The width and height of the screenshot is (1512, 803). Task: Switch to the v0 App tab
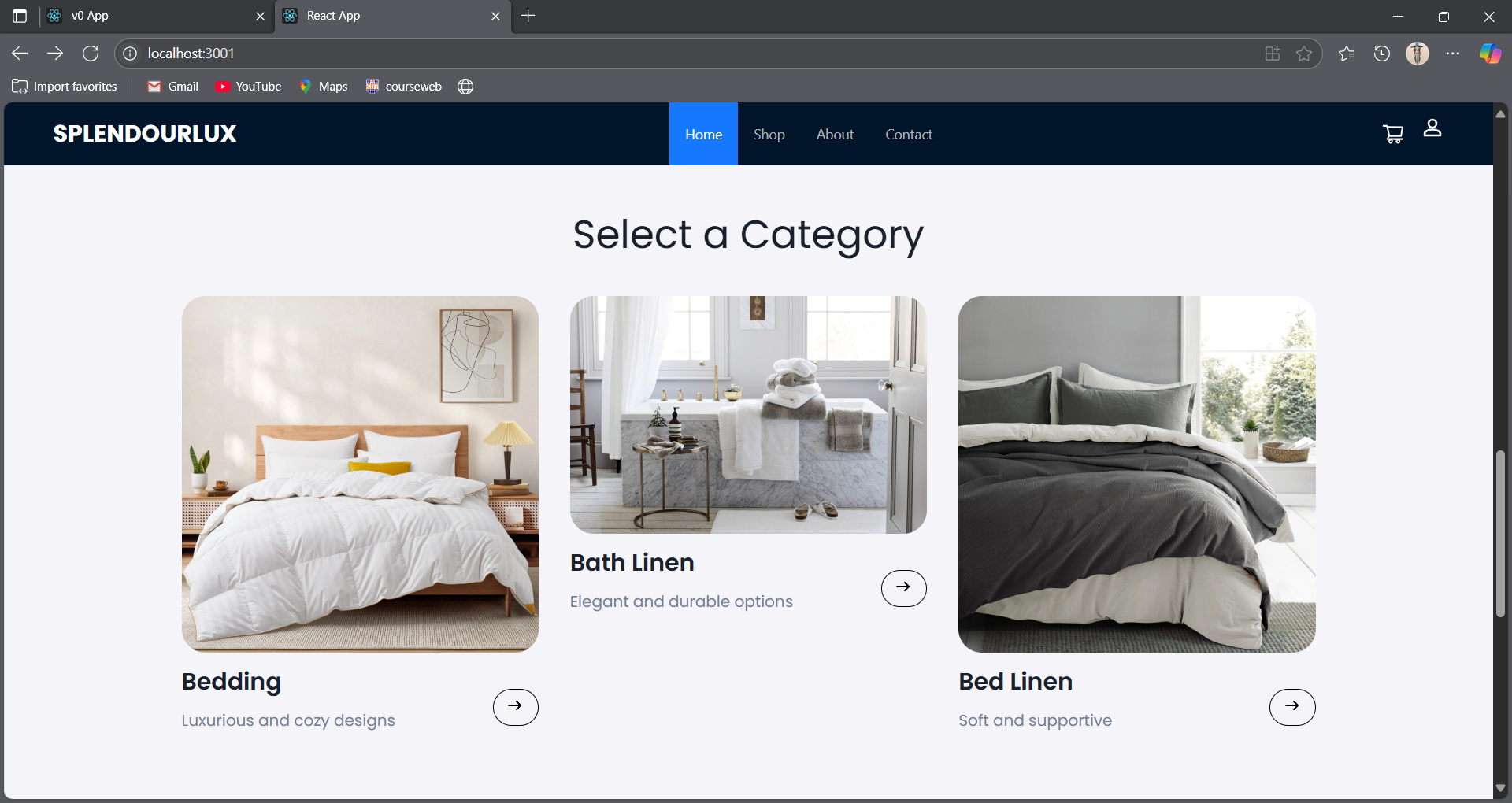150,16
